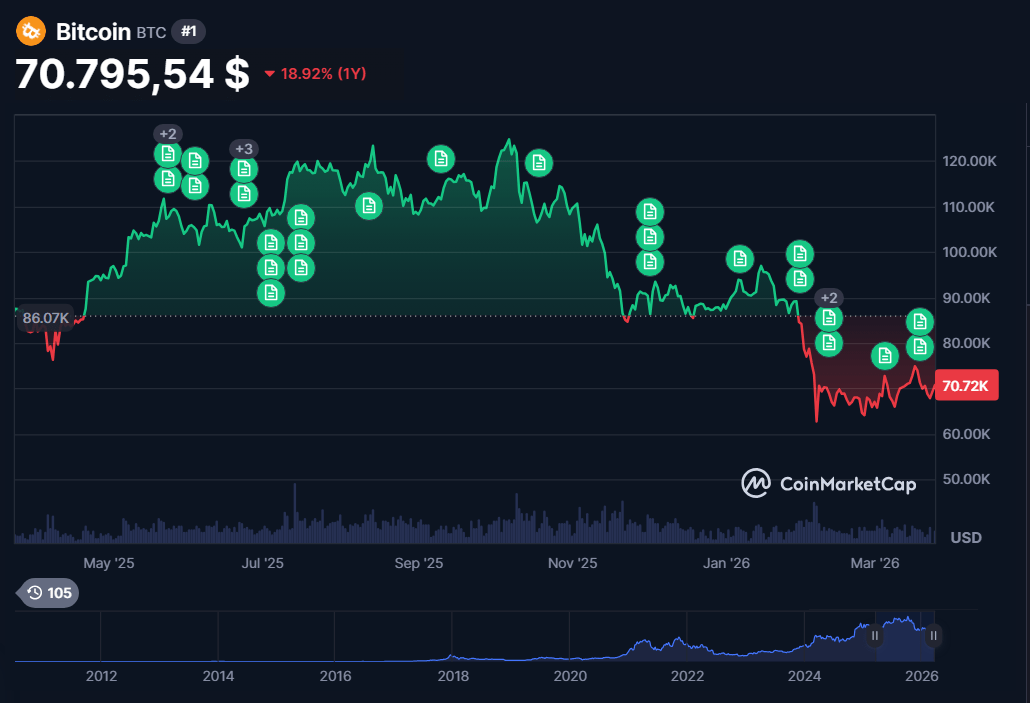The width and height of the screenshot is (1030, 703).
Task: Click the red 70.72K current price tag
Action: [966, 386]
